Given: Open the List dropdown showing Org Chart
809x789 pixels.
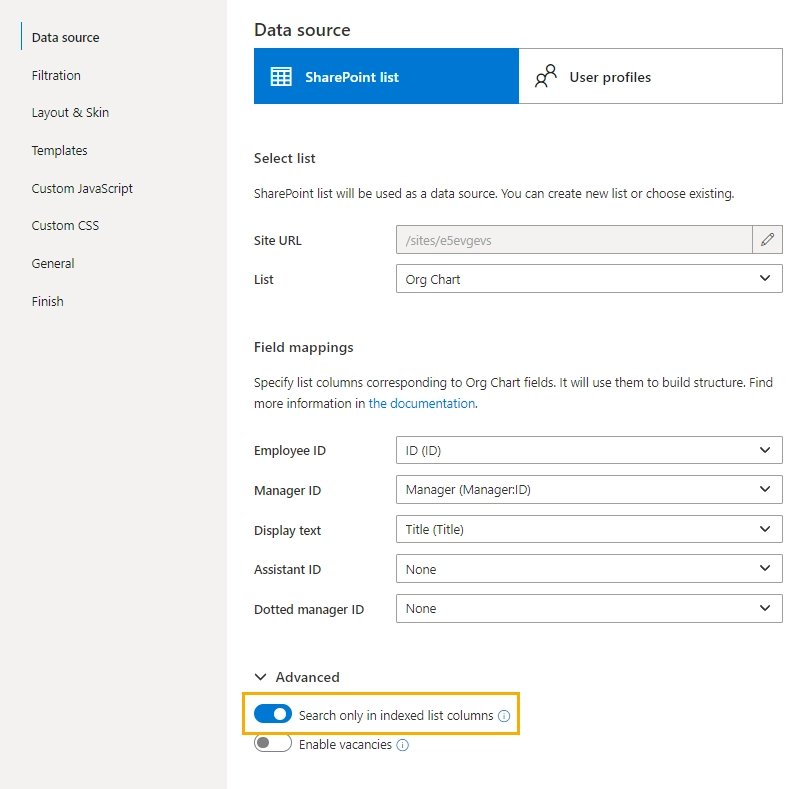Looking at the screenshot, I should (x=589, y=279).
